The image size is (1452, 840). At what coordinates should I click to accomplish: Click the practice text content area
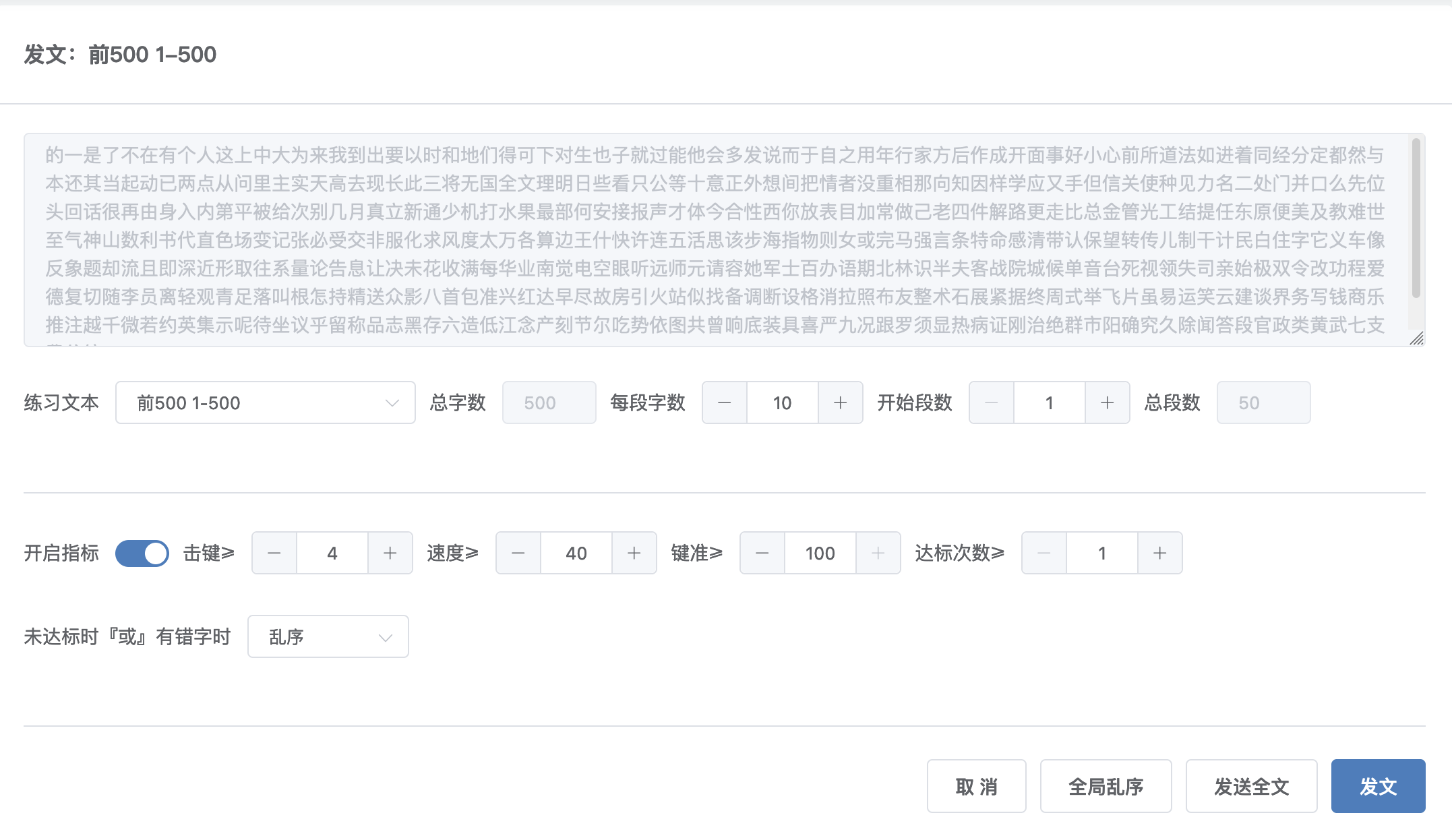coord(715,239)
